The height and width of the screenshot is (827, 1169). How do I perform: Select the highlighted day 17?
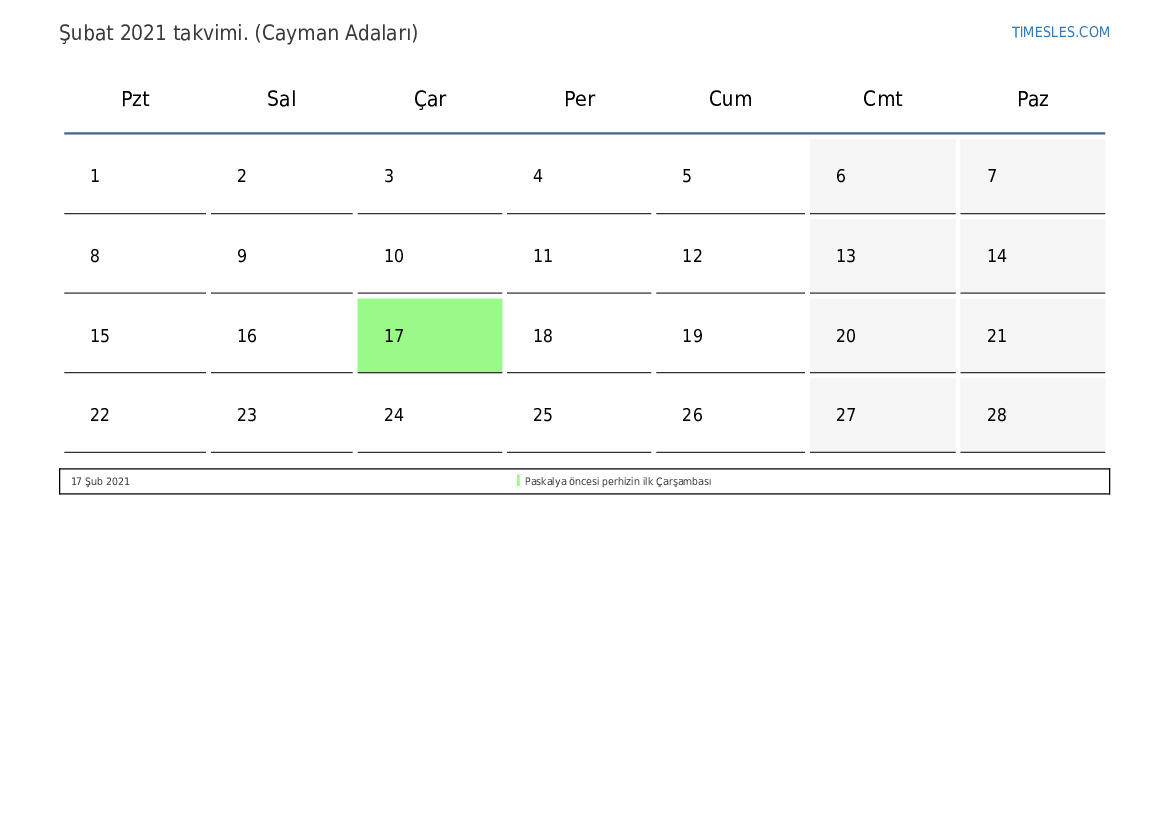pos(429,336)
